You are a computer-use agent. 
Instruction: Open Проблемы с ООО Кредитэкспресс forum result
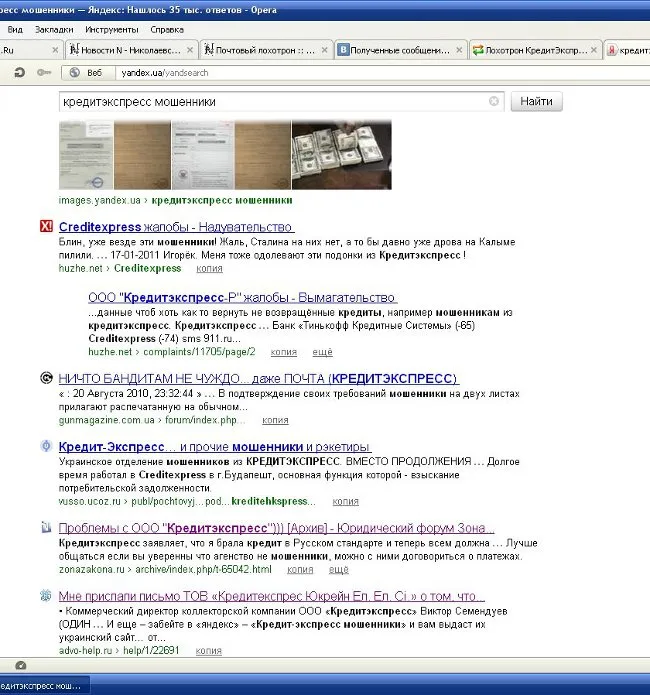(276, 528)
